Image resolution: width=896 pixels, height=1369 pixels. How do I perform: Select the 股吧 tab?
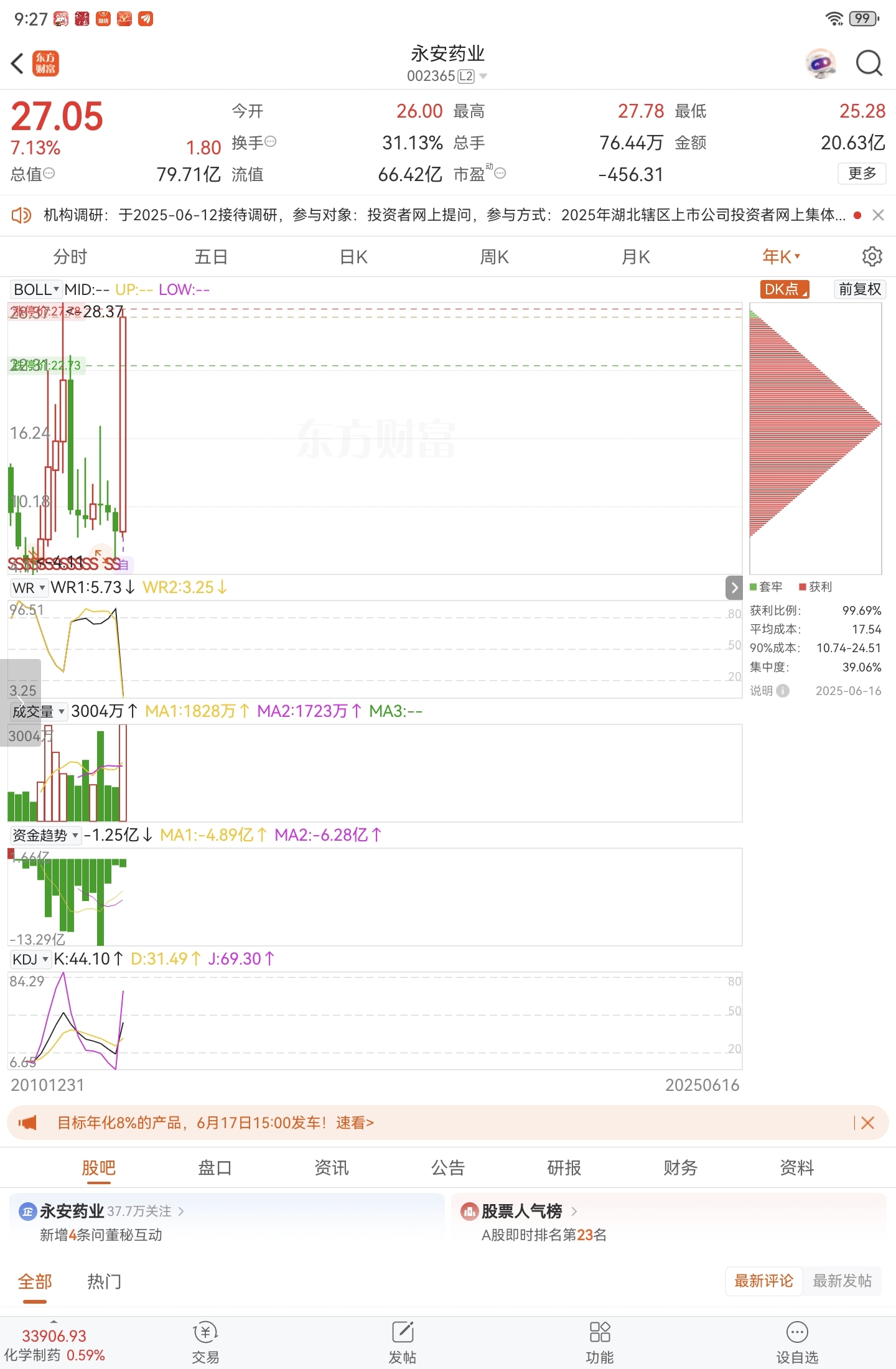[x=98, y=1168]
